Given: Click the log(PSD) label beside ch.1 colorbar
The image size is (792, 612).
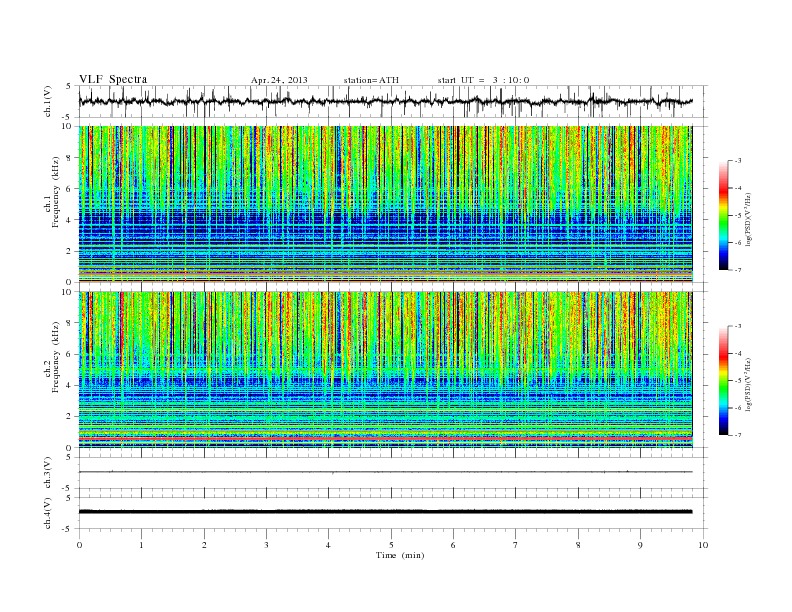Looking at the screenshot, I should (x=750, y=220).
